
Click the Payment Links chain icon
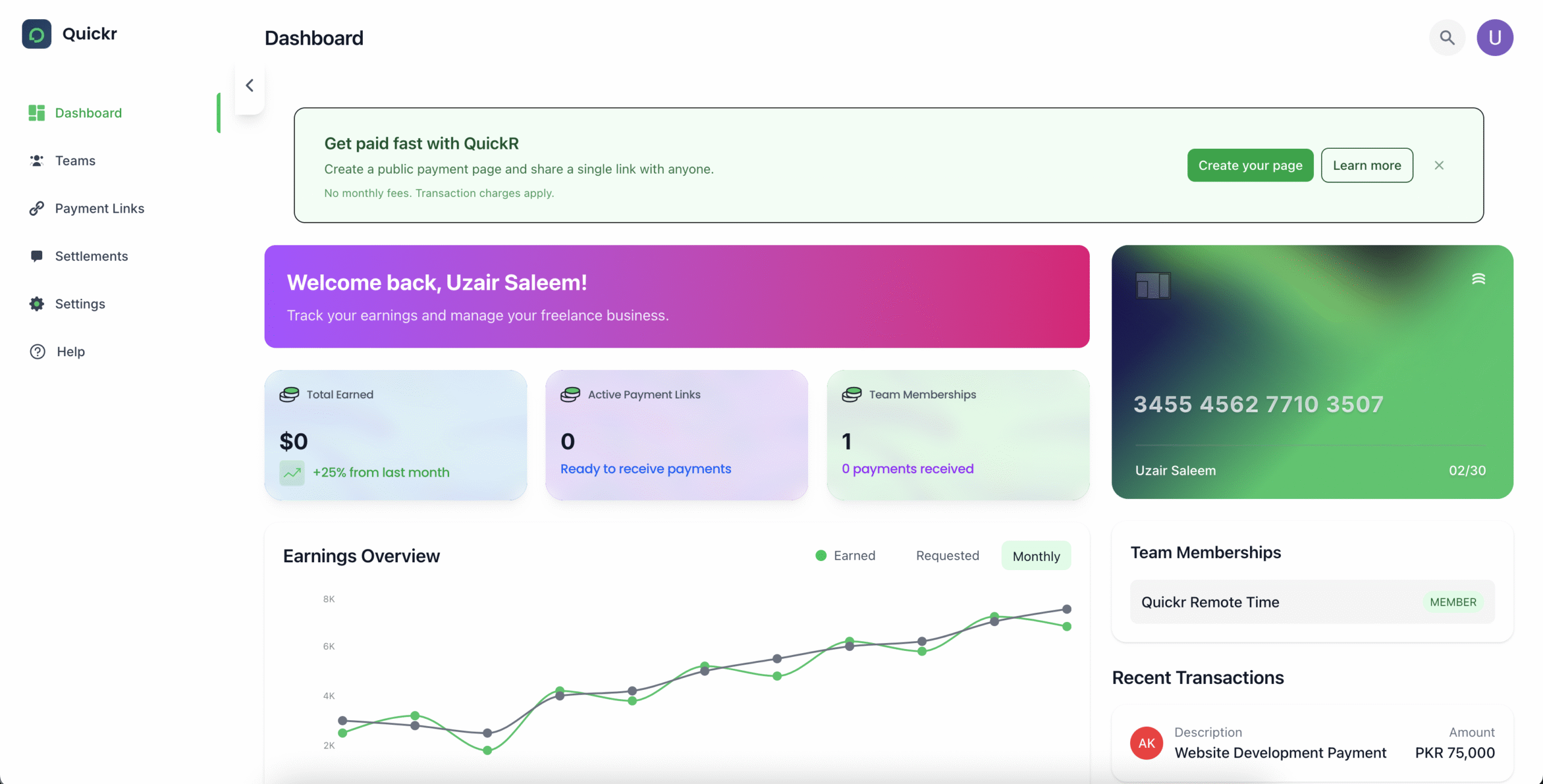pyautogui.click(x=37, y=209)
